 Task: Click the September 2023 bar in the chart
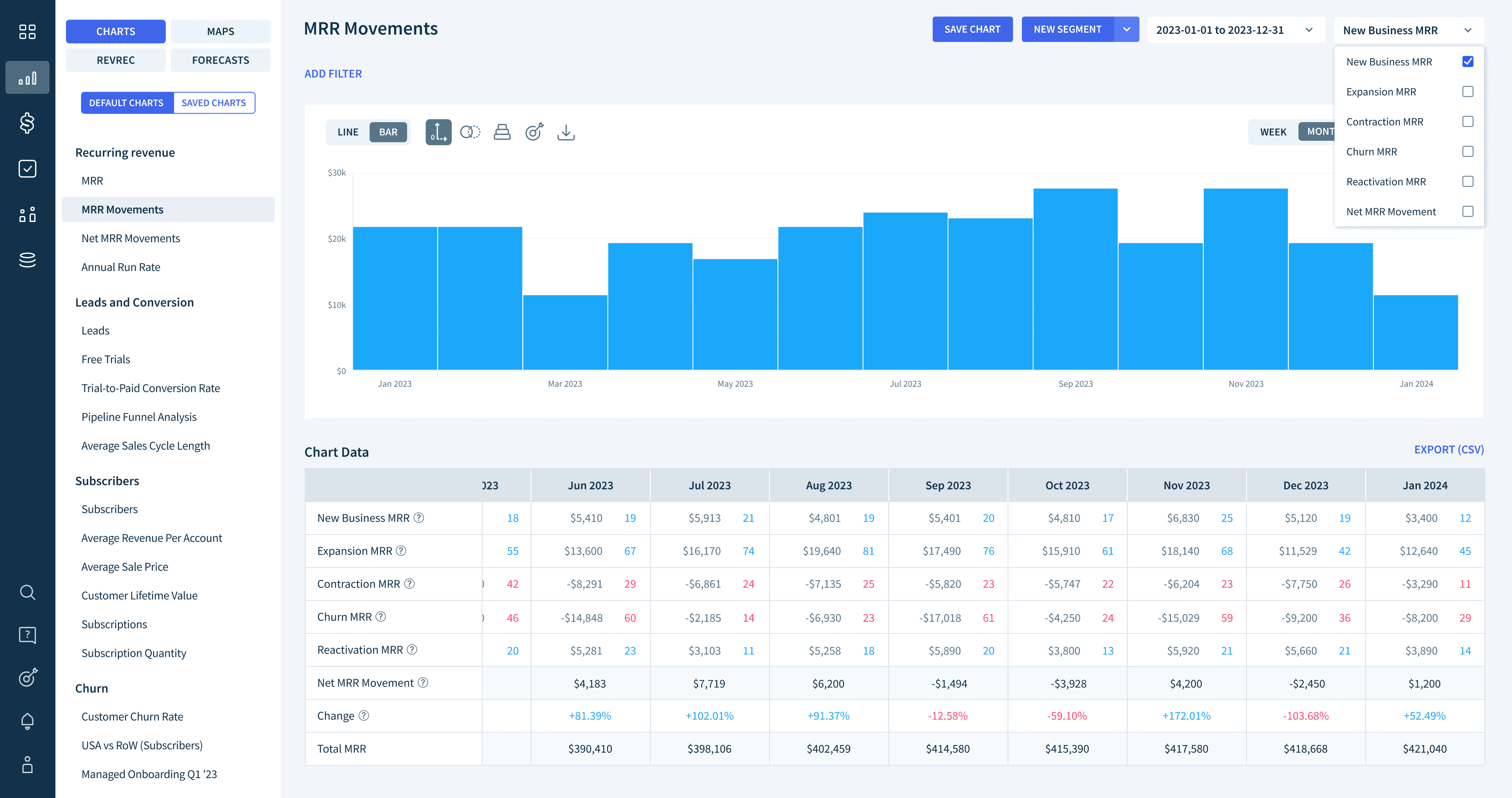pos(1075,279)
